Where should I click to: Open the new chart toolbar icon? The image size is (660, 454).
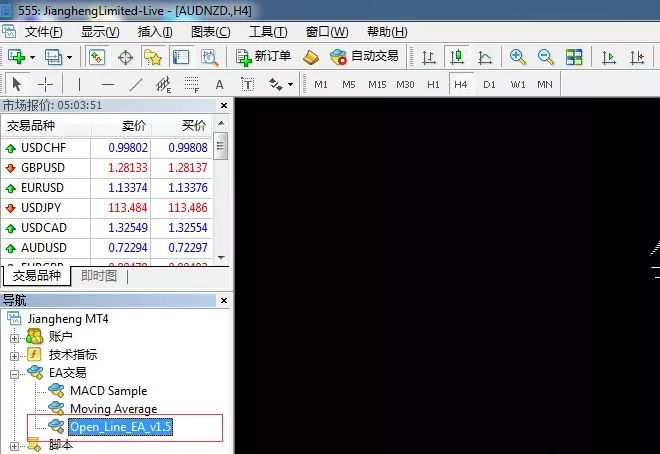[16, 57]
